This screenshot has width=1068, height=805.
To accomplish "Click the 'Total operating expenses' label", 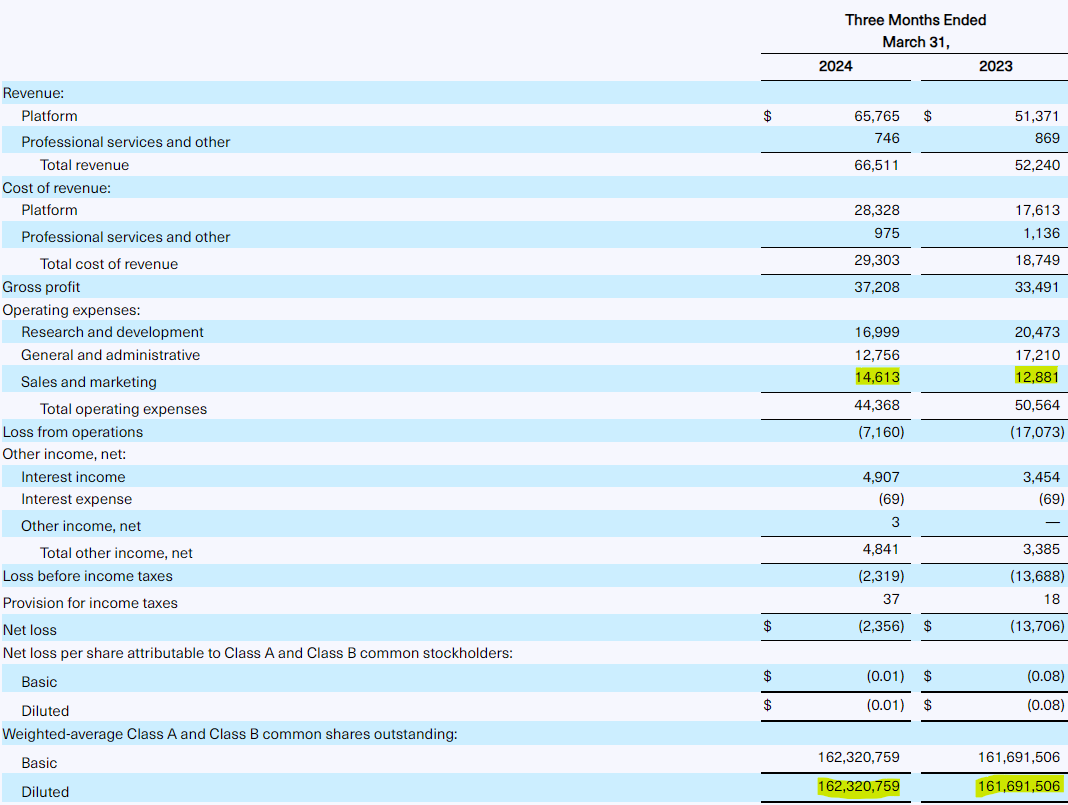I will point(123,409).
